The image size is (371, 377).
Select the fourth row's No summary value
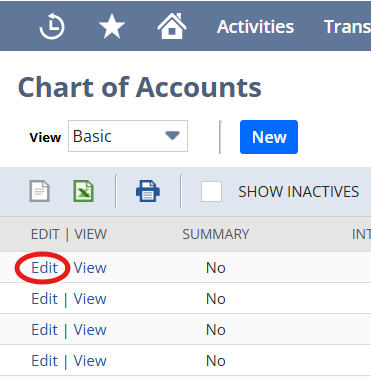pos(216,361)
